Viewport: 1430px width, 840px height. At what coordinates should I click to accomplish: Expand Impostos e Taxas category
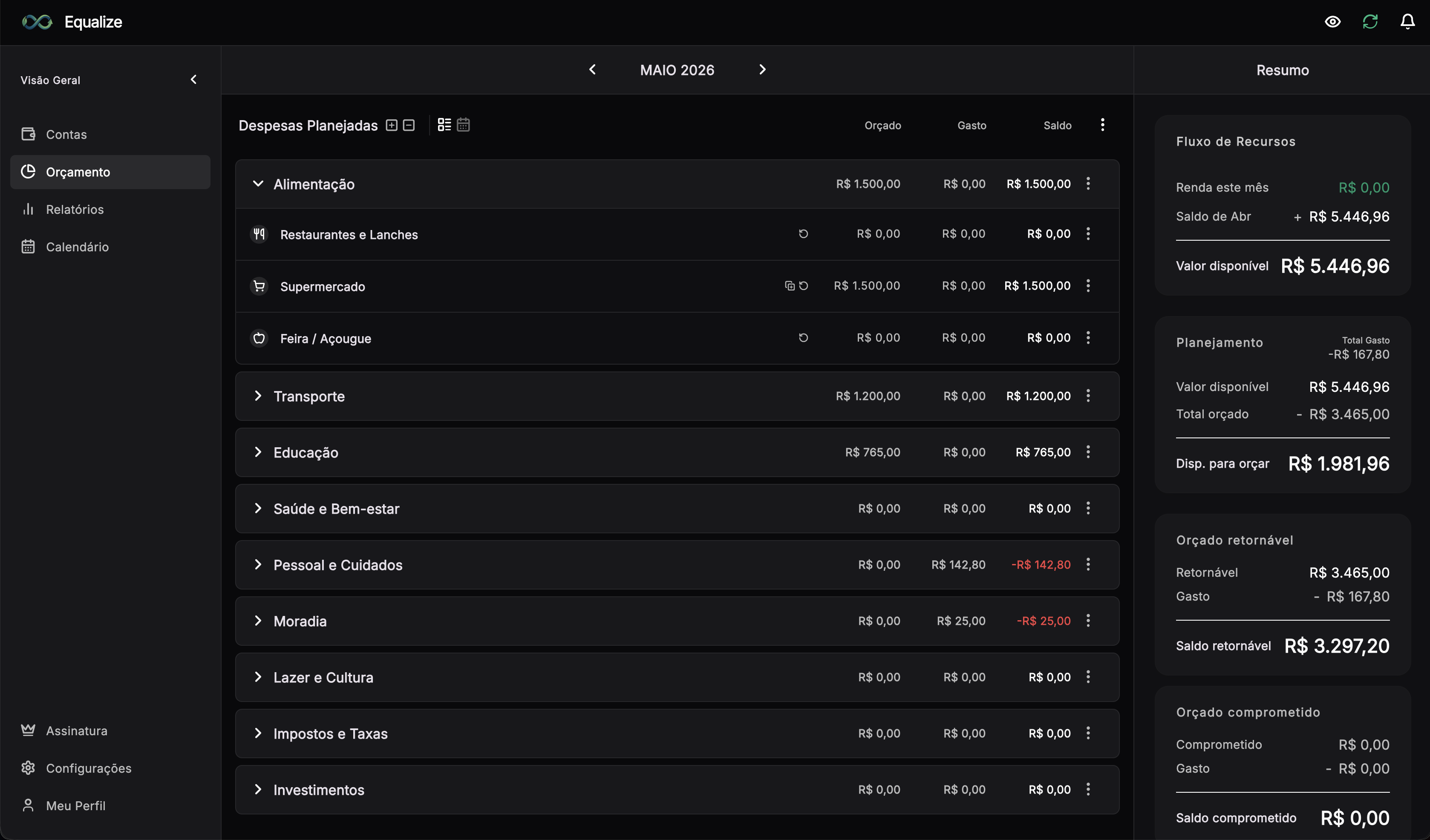[x=258, y=732]
